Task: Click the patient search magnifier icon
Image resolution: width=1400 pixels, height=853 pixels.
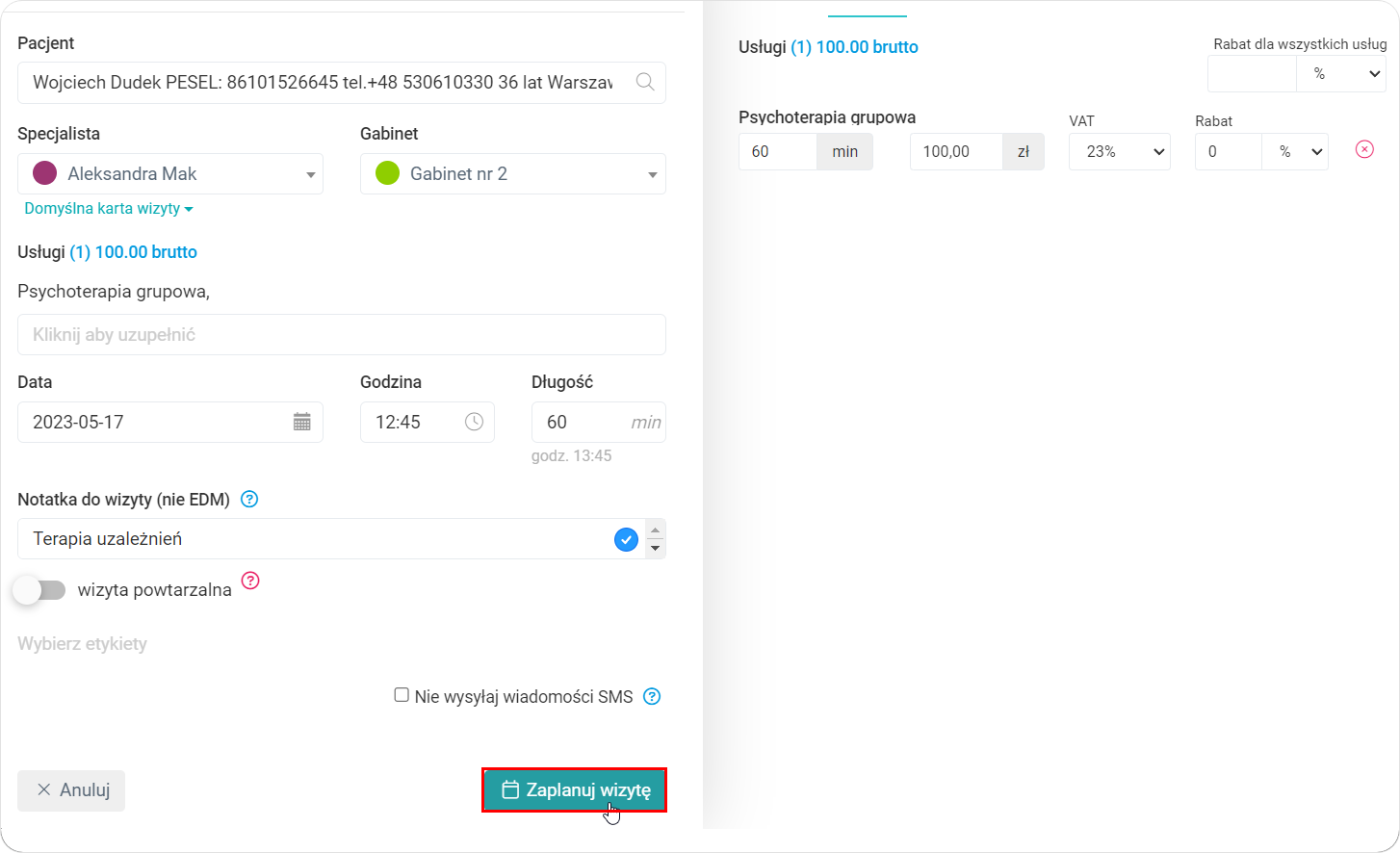Action: pyautogui.click(x=645, y=82)
